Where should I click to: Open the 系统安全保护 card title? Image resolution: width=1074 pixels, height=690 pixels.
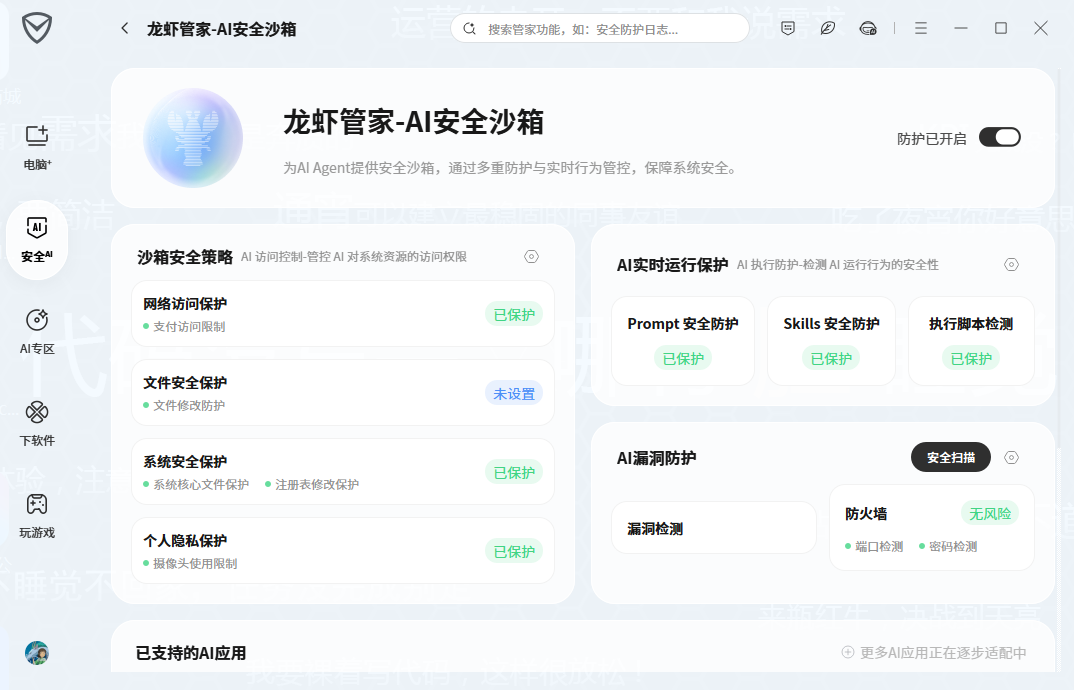point(185,462)
